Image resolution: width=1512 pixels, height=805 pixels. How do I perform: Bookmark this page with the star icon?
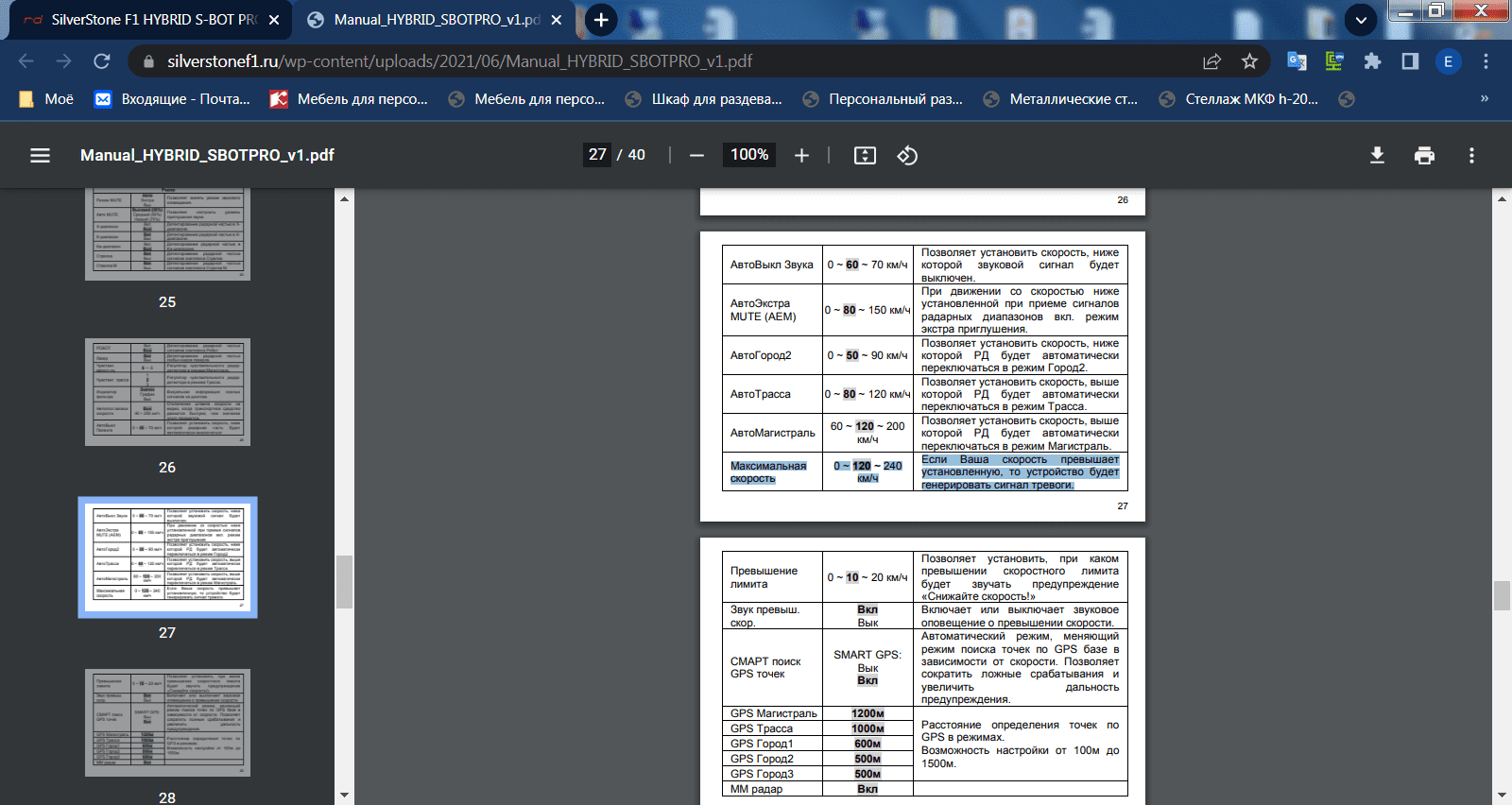[x=1249, y=61]
